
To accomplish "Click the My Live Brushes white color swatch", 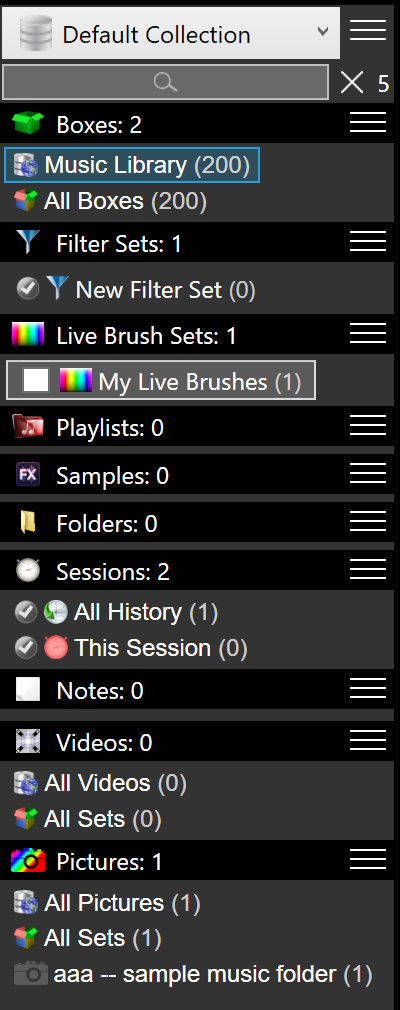I will (x=36, y=380).
